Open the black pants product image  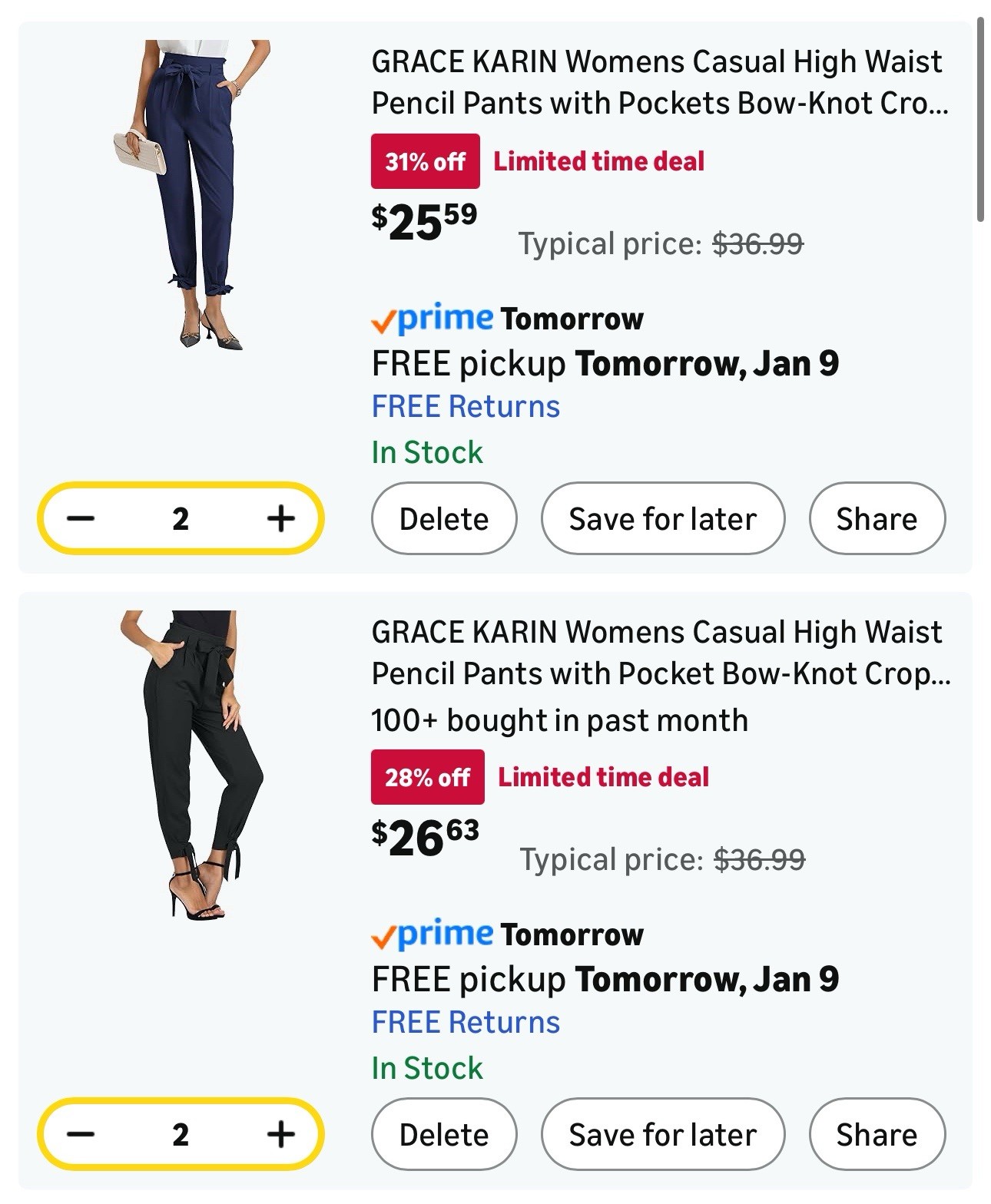(x=192, y=765)
